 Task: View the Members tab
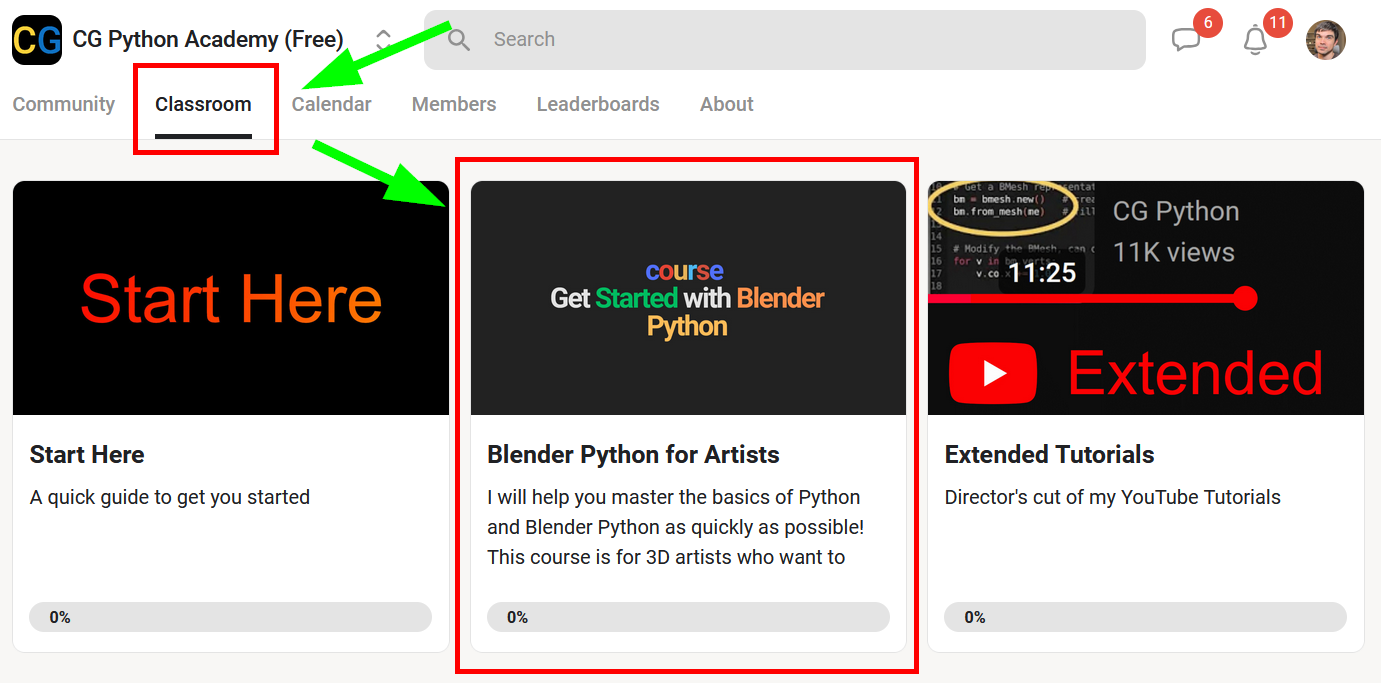tap(453, 104)
